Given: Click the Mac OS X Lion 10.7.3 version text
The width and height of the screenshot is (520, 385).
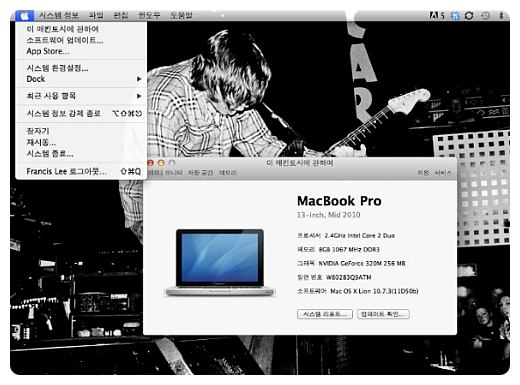Looking at the screenshot, I should coord(374,291).
